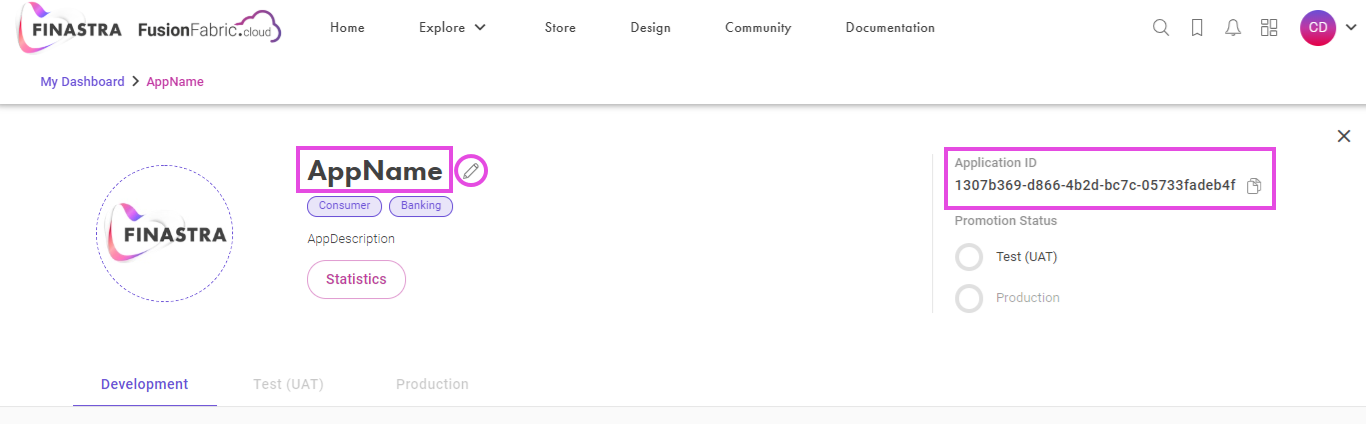Click the search magnifier icon
The width and height of the screenshot is (1366, 424).
[1161, 28]
